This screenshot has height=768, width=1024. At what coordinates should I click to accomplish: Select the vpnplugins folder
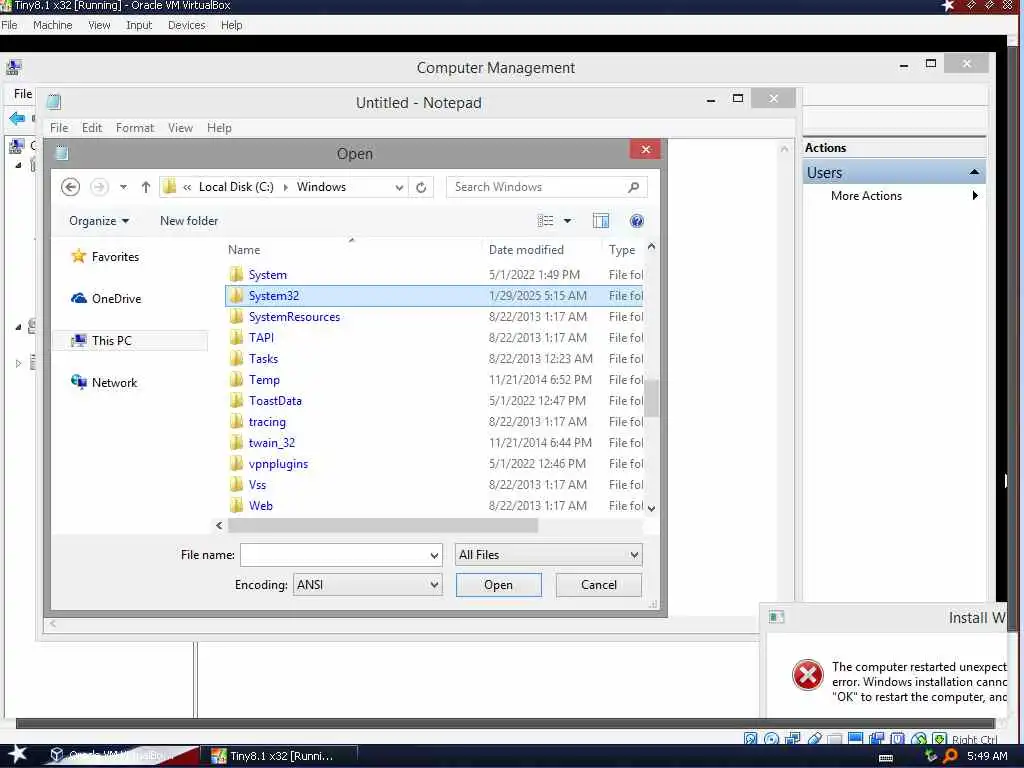(278, 464)
